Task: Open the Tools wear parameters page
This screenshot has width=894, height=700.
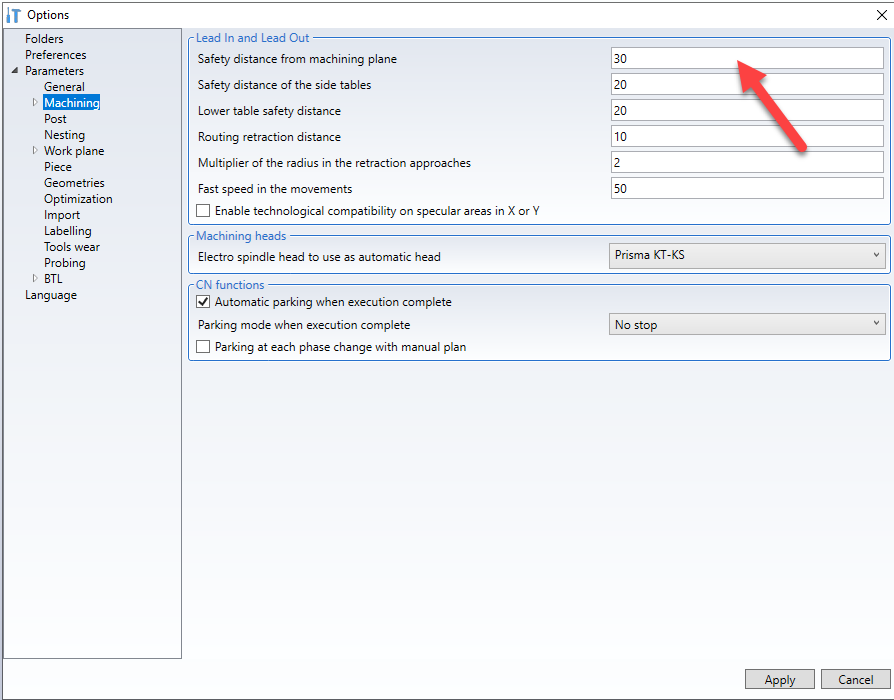Action: tap(72, 247)
